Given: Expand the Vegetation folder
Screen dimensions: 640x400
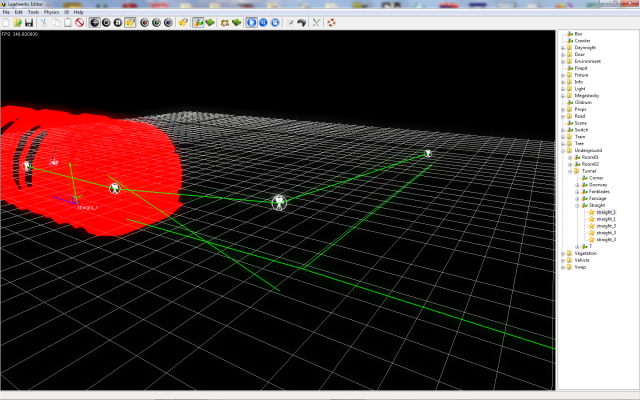Looking at the screenshot, I should (561, 253).
